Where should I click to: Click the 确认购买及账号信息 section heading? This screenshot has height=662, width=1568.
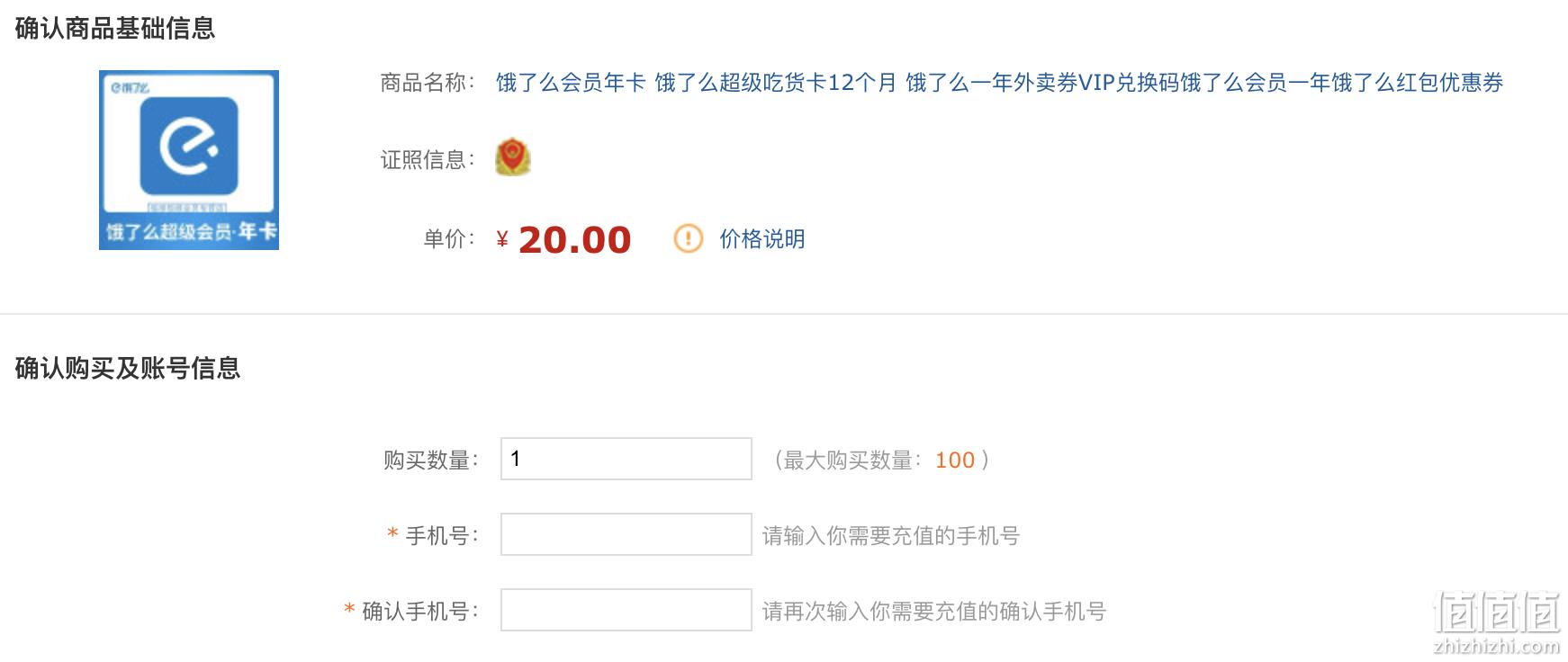tap(128, 368)
